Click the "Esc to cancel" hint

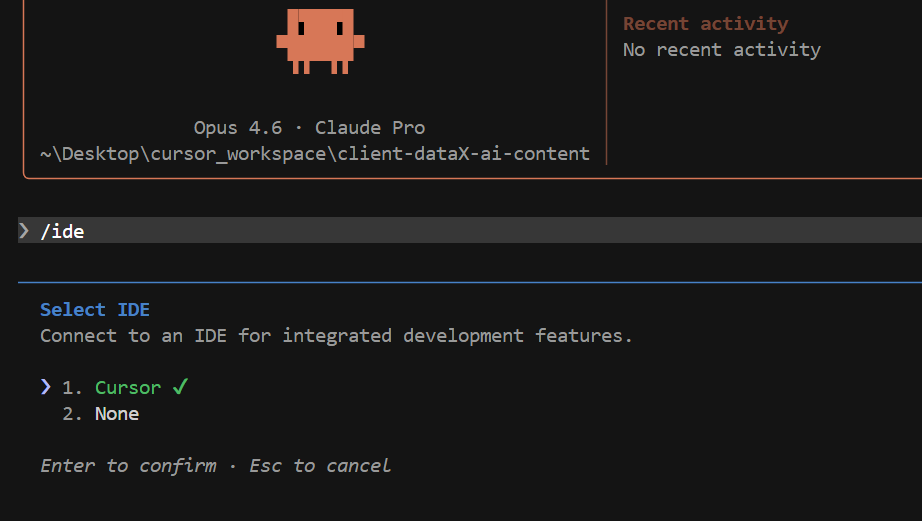click(x=320, y=465)
